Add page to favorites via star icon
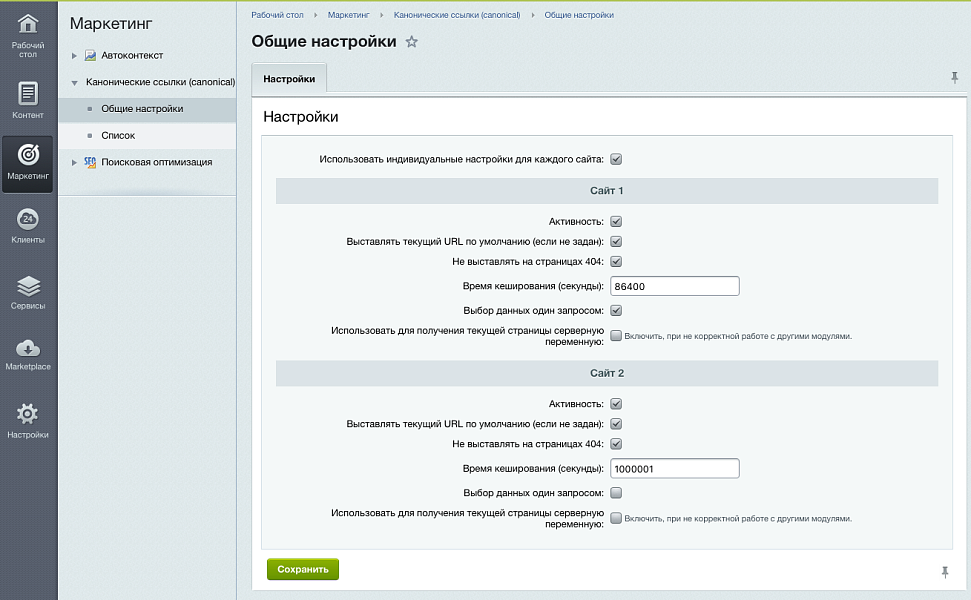Viewport: 971px width, 600px height. 411,42
